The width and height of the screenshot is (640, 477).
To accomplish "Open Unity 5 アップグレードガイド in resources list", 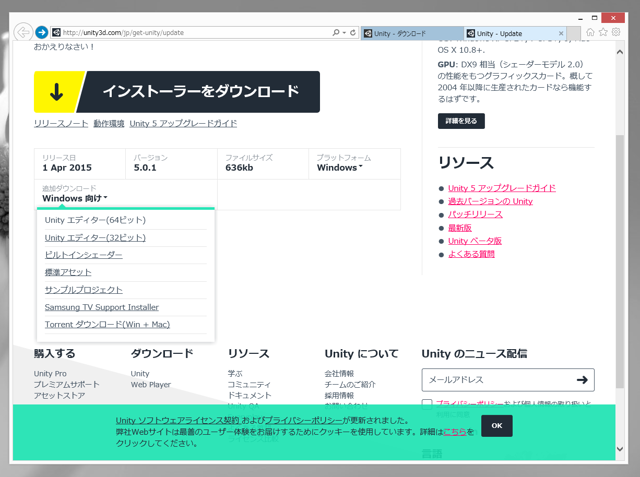I will point(502,188).
